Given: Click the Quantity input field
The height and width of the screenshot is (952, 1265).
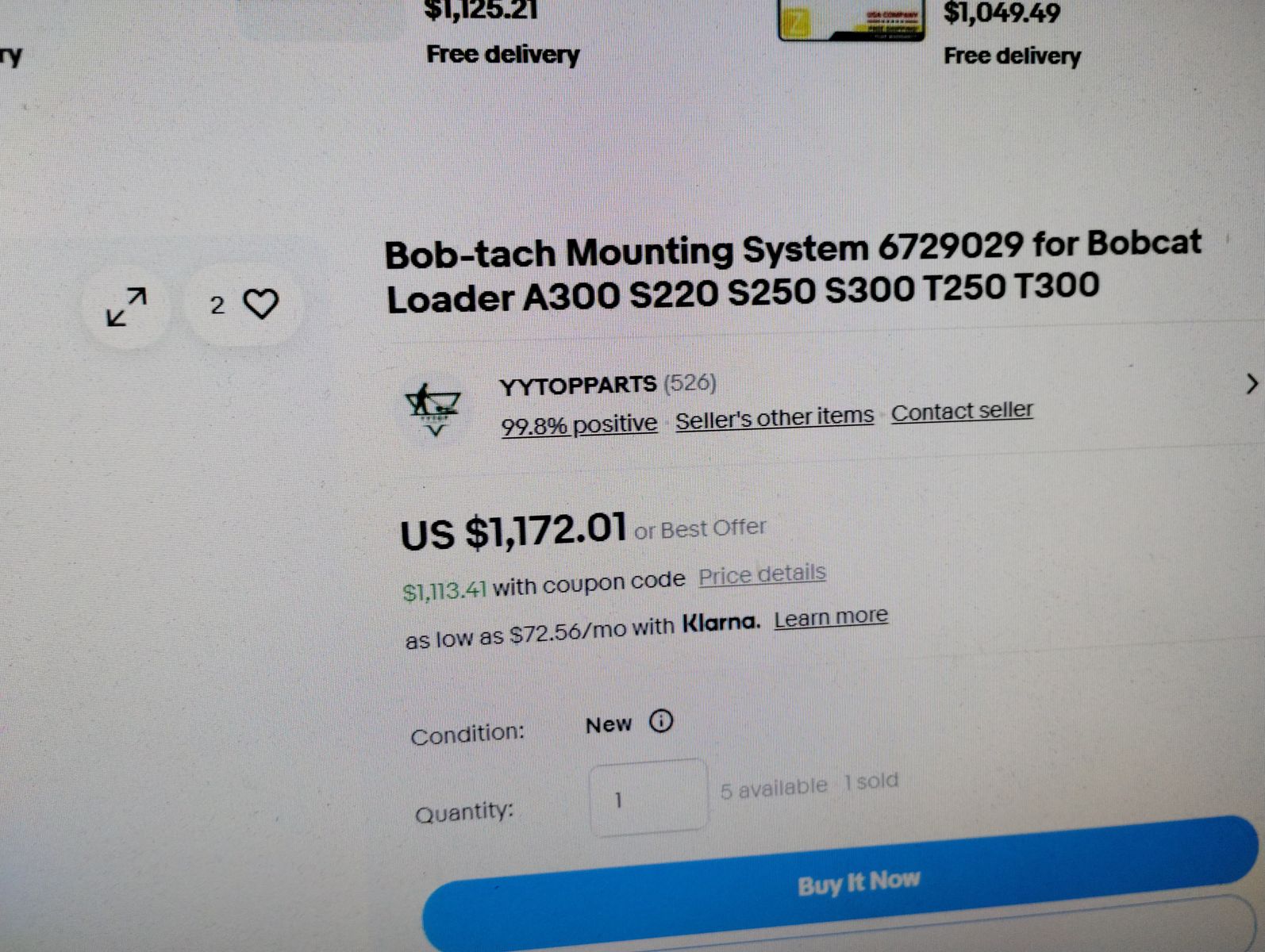Looking at the screenshot, I should click(648, 797).
